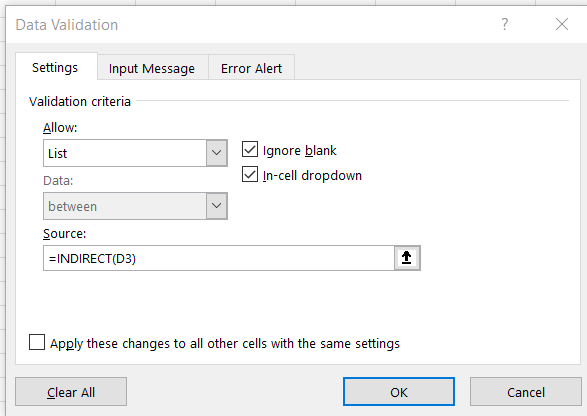
Task: Select the Settings tab
Action: [55, 67]
